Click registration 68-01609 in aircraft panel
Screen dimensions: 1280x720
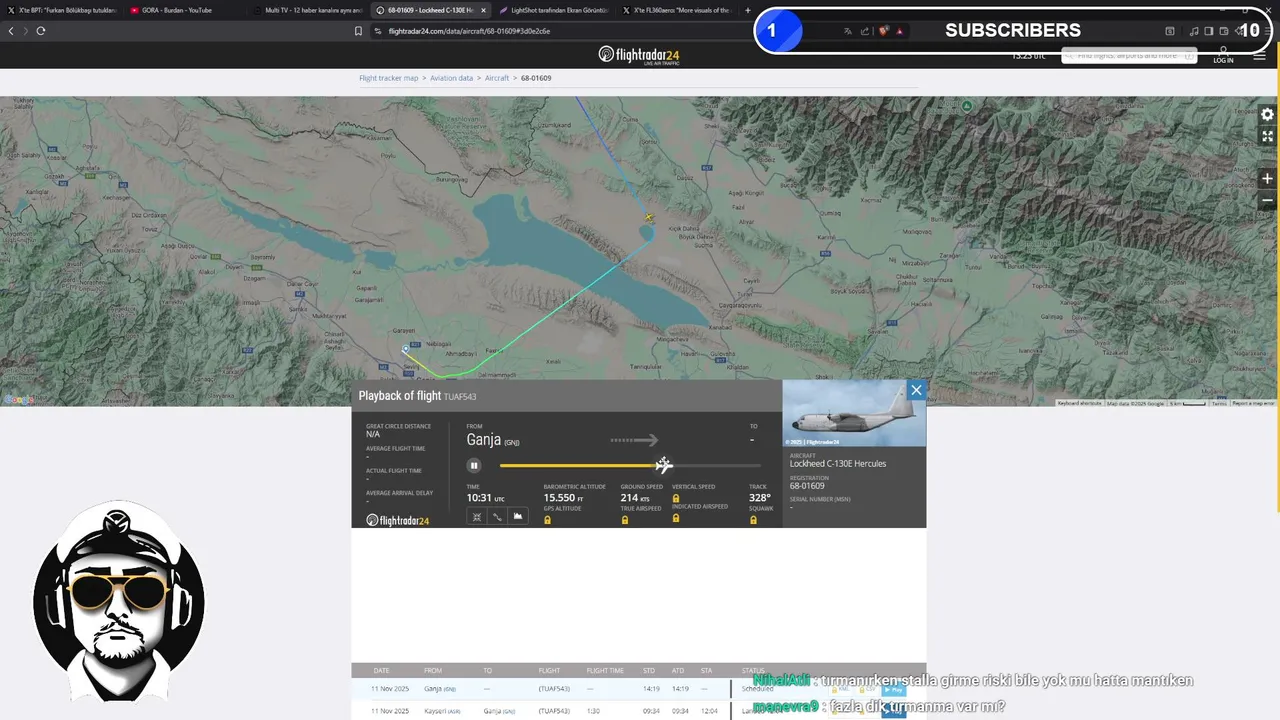tap(807, 486)
